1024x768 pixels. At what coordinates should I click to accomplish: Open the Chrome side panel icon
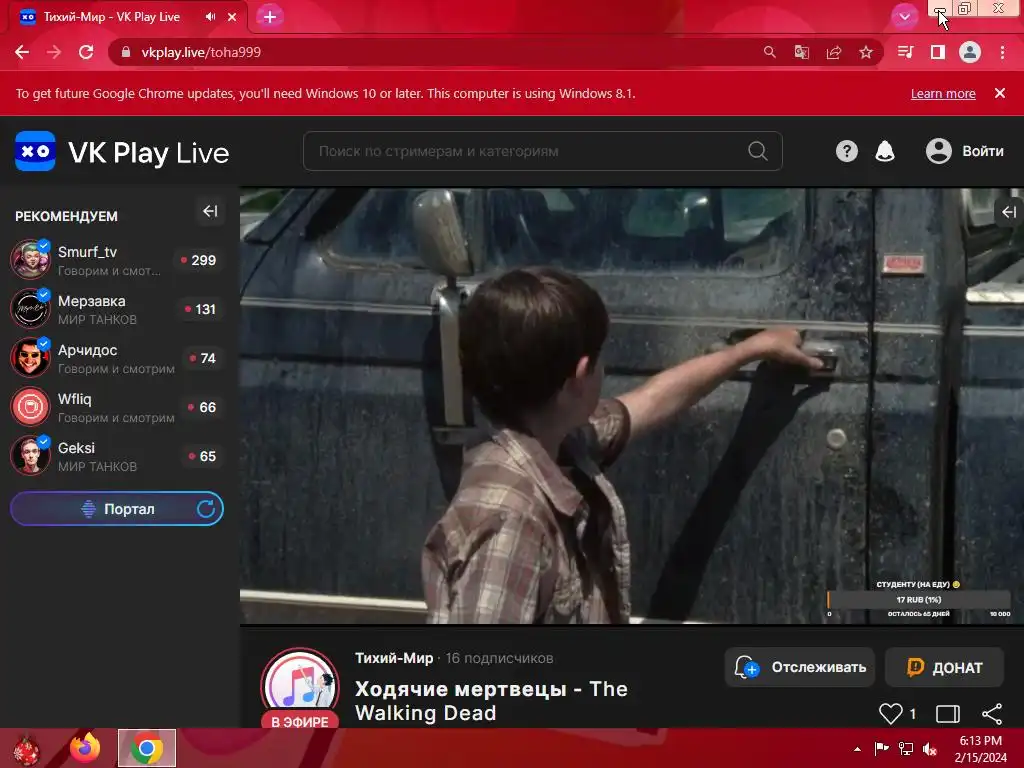pyautogui.click(x=938, y=52)
